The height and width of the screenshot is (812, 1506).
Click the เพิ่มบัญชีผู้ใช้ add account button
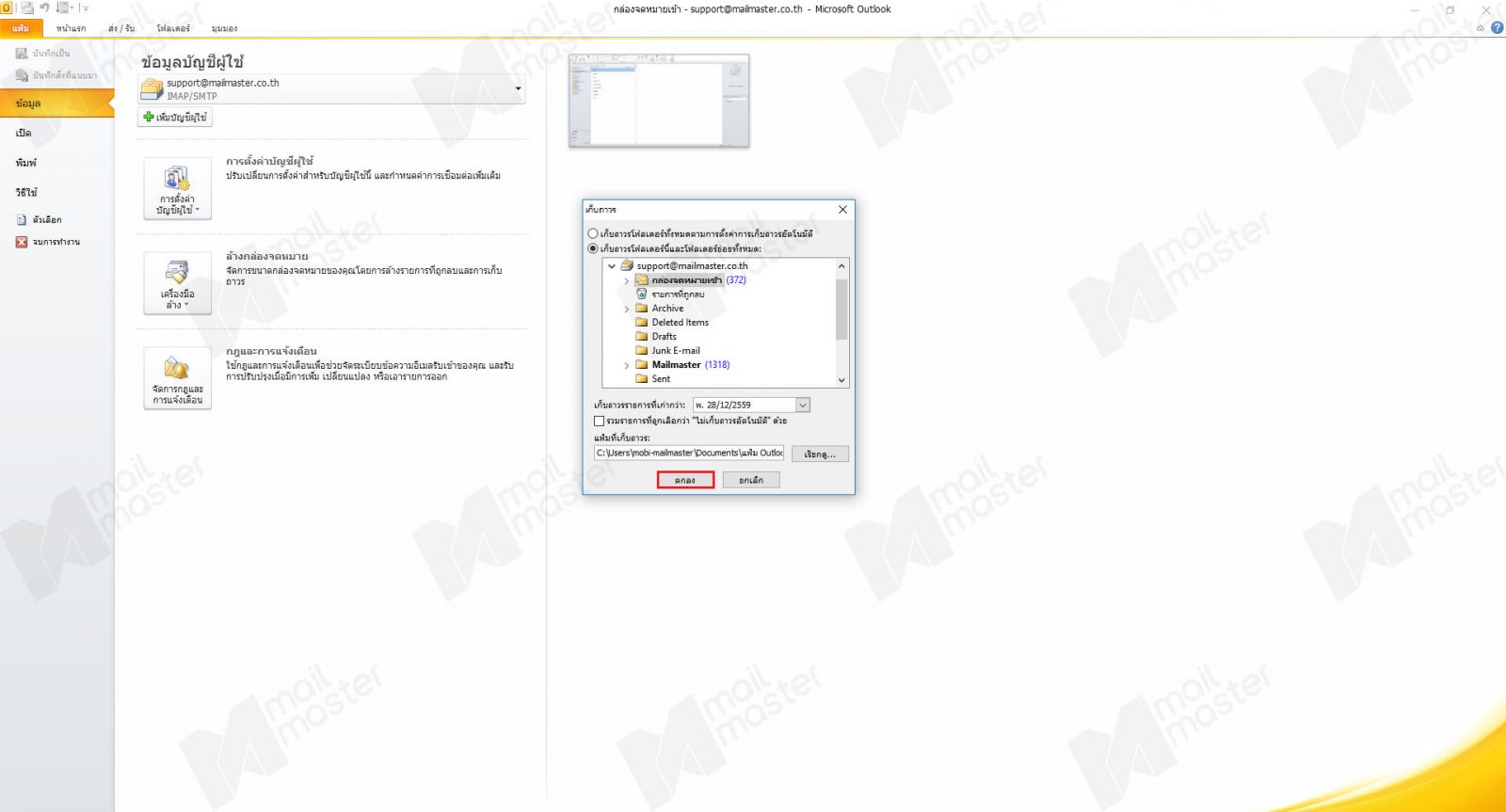(175, 118)
